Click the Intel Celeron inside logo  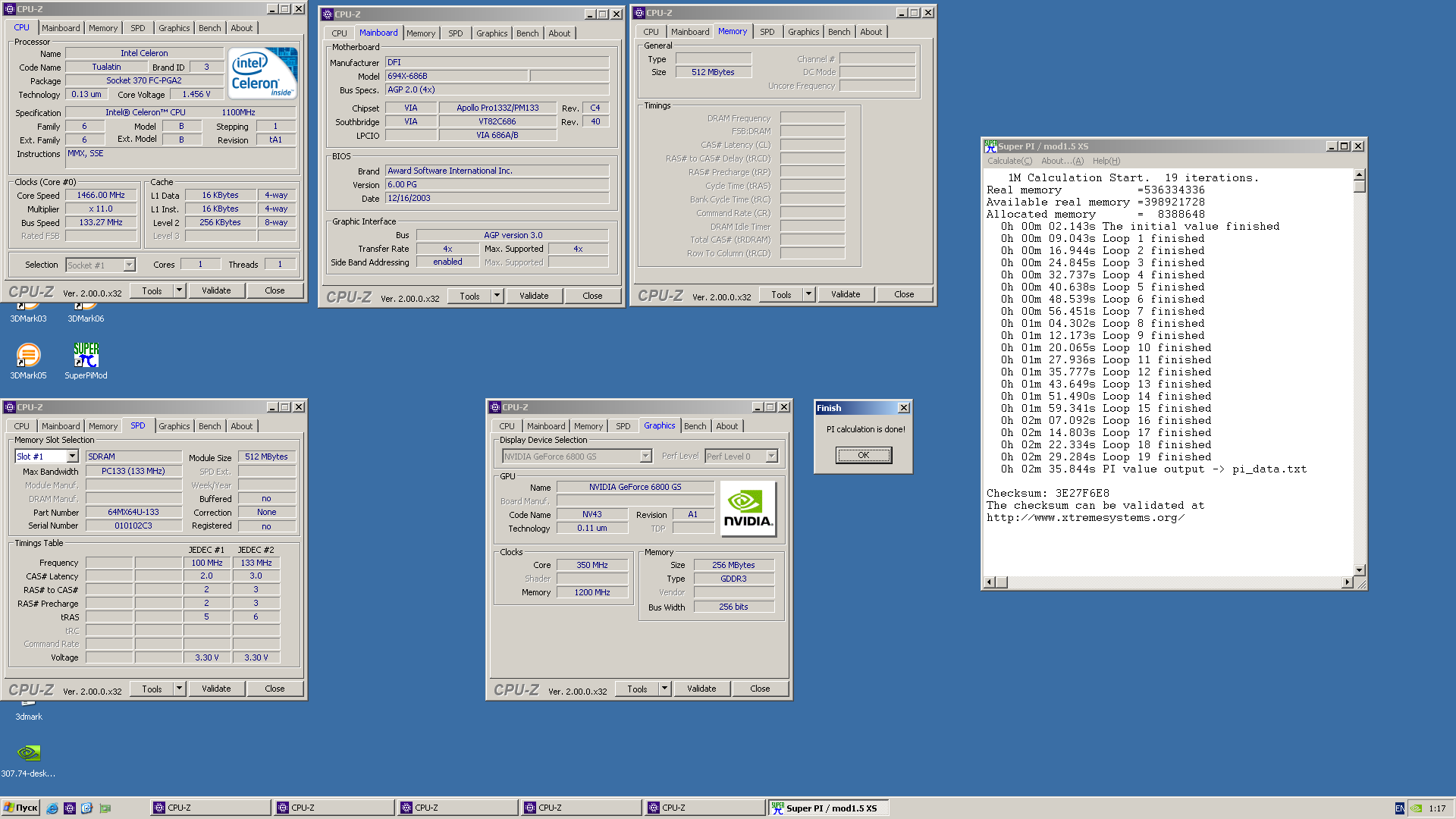(263, 73)
